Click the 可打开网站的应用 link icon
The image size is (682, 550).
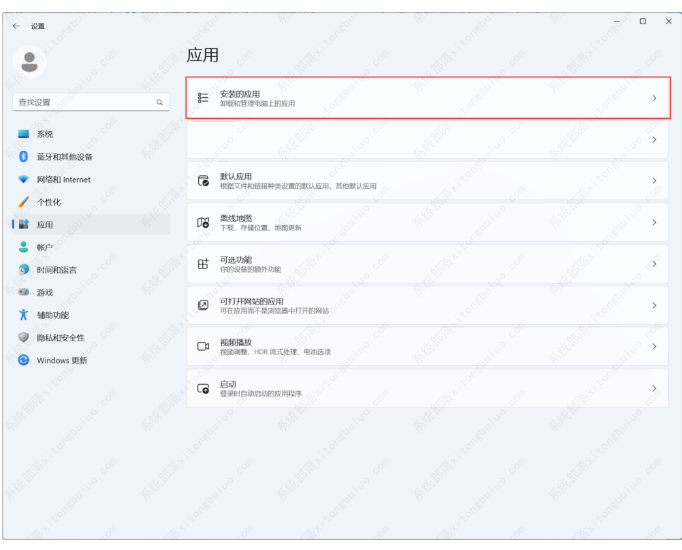pos(203,305)
